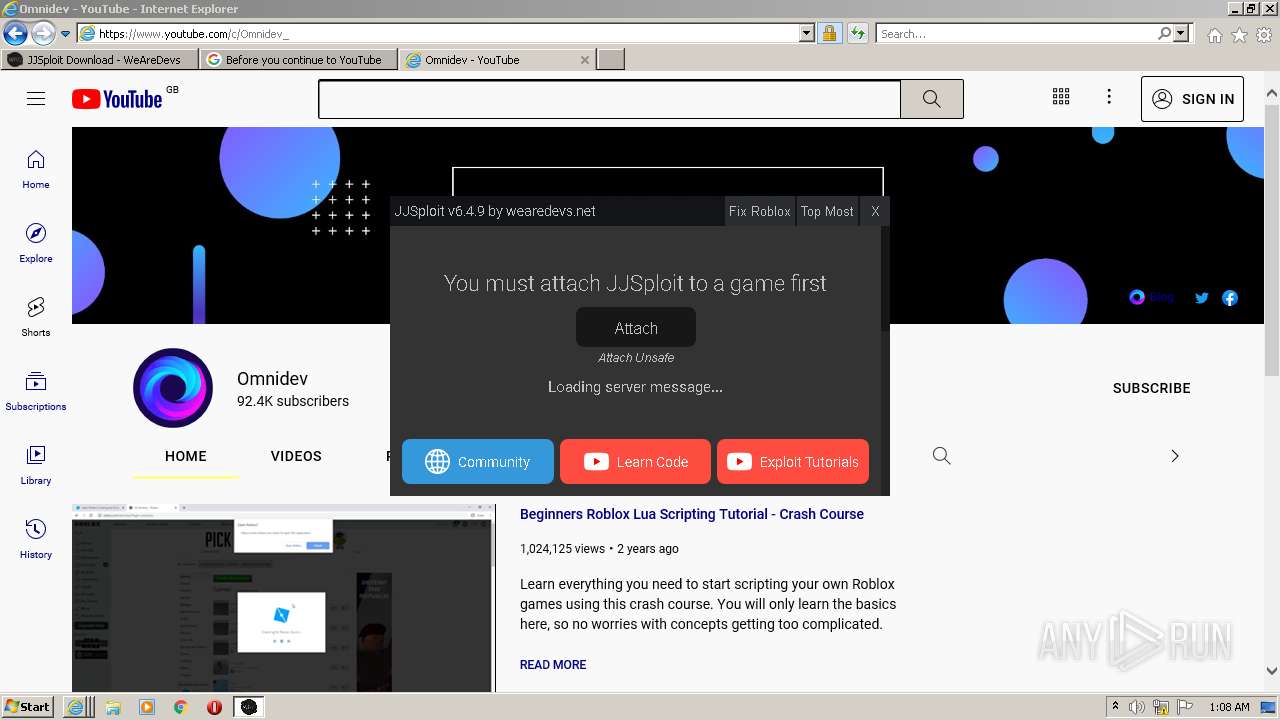Close the Omnidev - YouTube tab
The image size is (1280, 720).
585,60
